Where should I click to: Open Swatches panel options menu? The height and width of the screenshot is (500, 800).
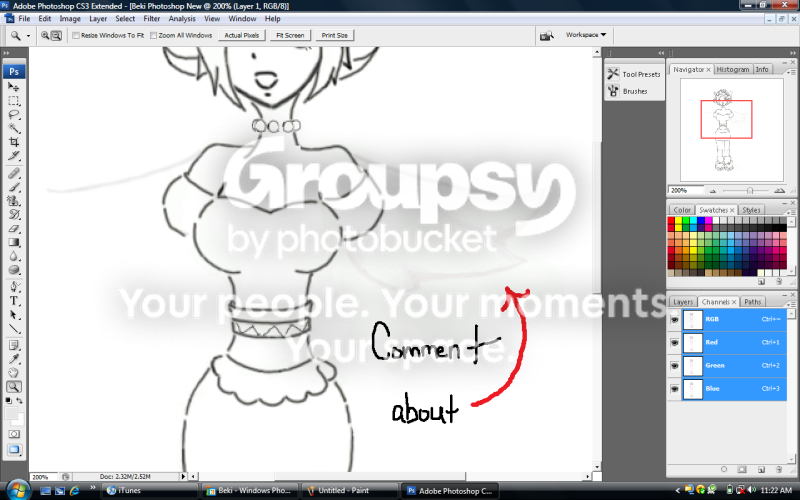(791, 213)
